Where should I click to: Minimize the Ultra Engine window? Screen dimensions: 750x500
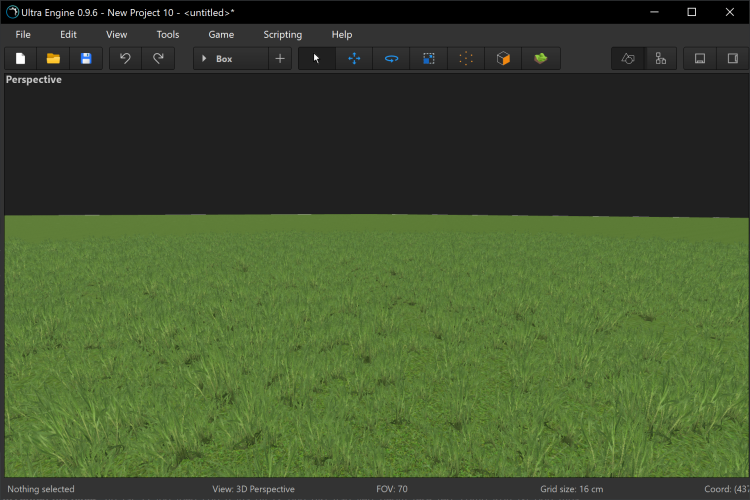coord(654,12)
